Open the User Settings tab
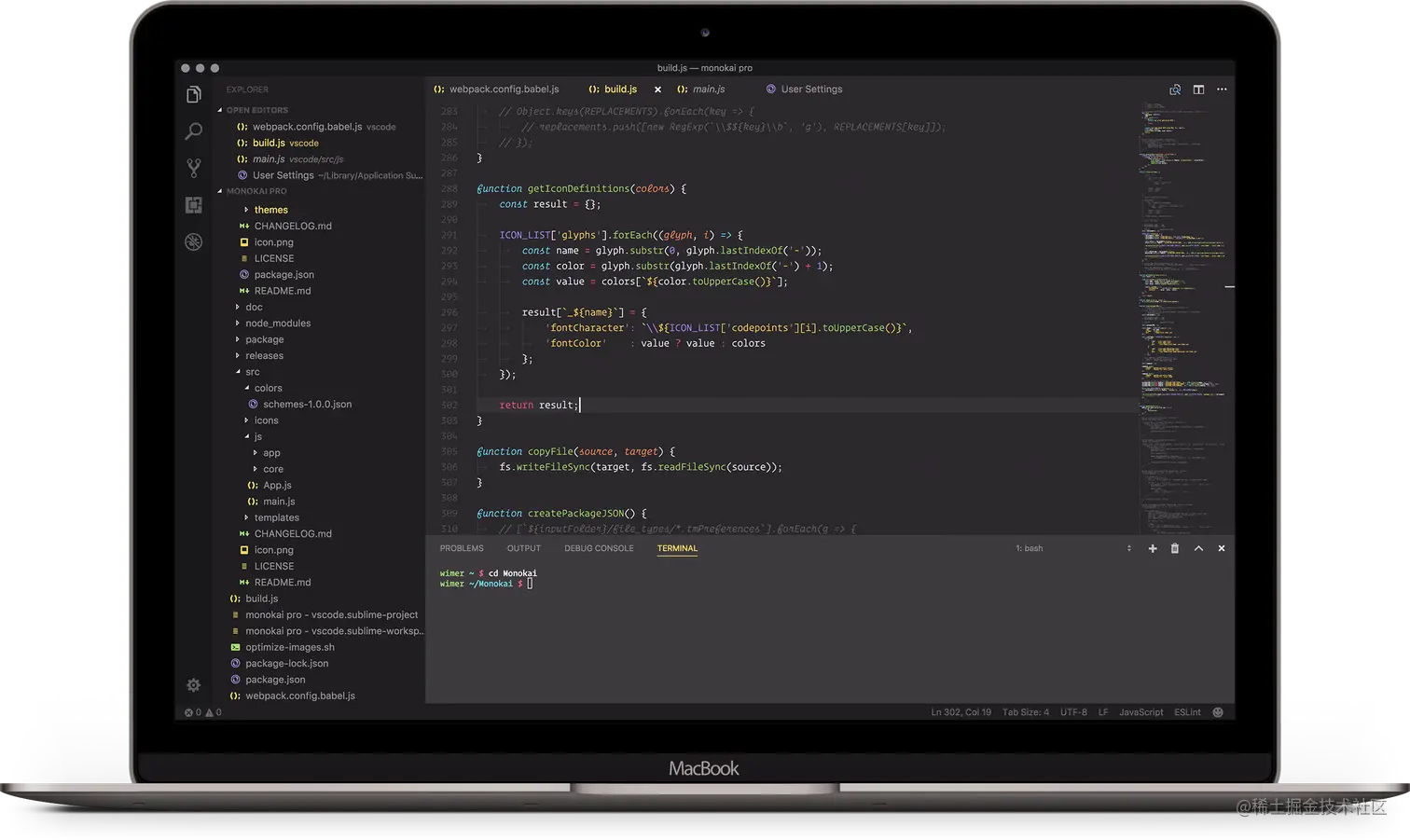The width and height of the screenshot is (1410, 840). coord(804,90)
